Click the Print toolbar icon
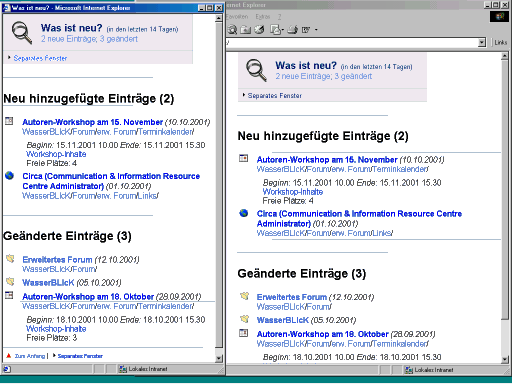 point(292,30)
